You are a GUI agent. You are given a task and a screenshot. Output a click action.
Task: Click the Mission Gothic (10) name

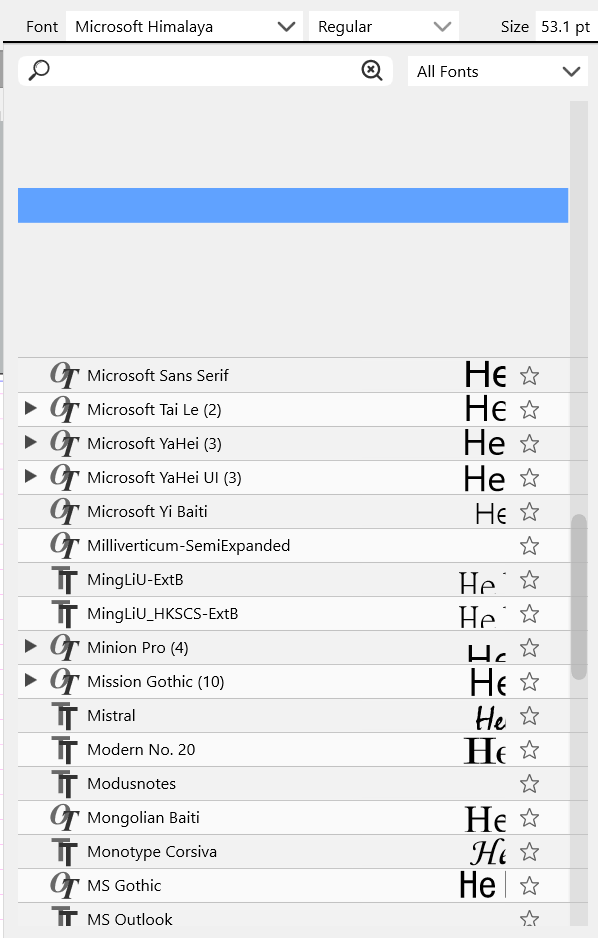click(x=155, y=682)
